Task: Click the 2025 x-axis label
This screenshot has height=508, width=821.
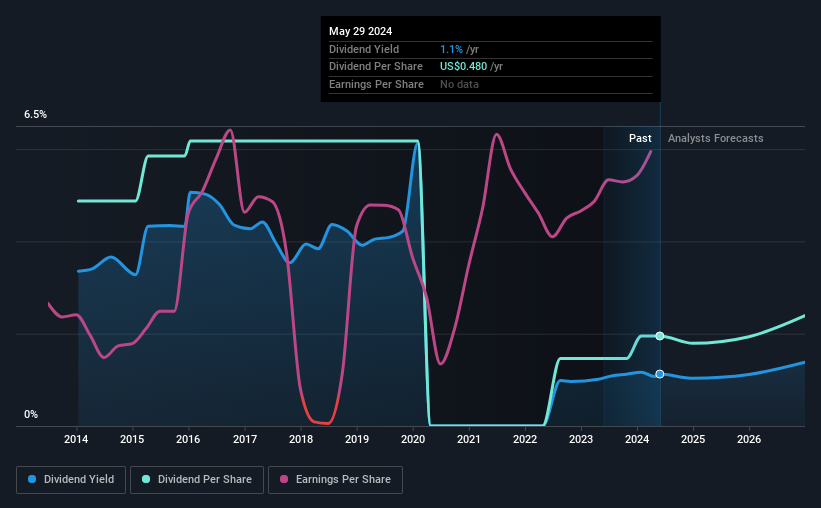Action: coord(693,439)
